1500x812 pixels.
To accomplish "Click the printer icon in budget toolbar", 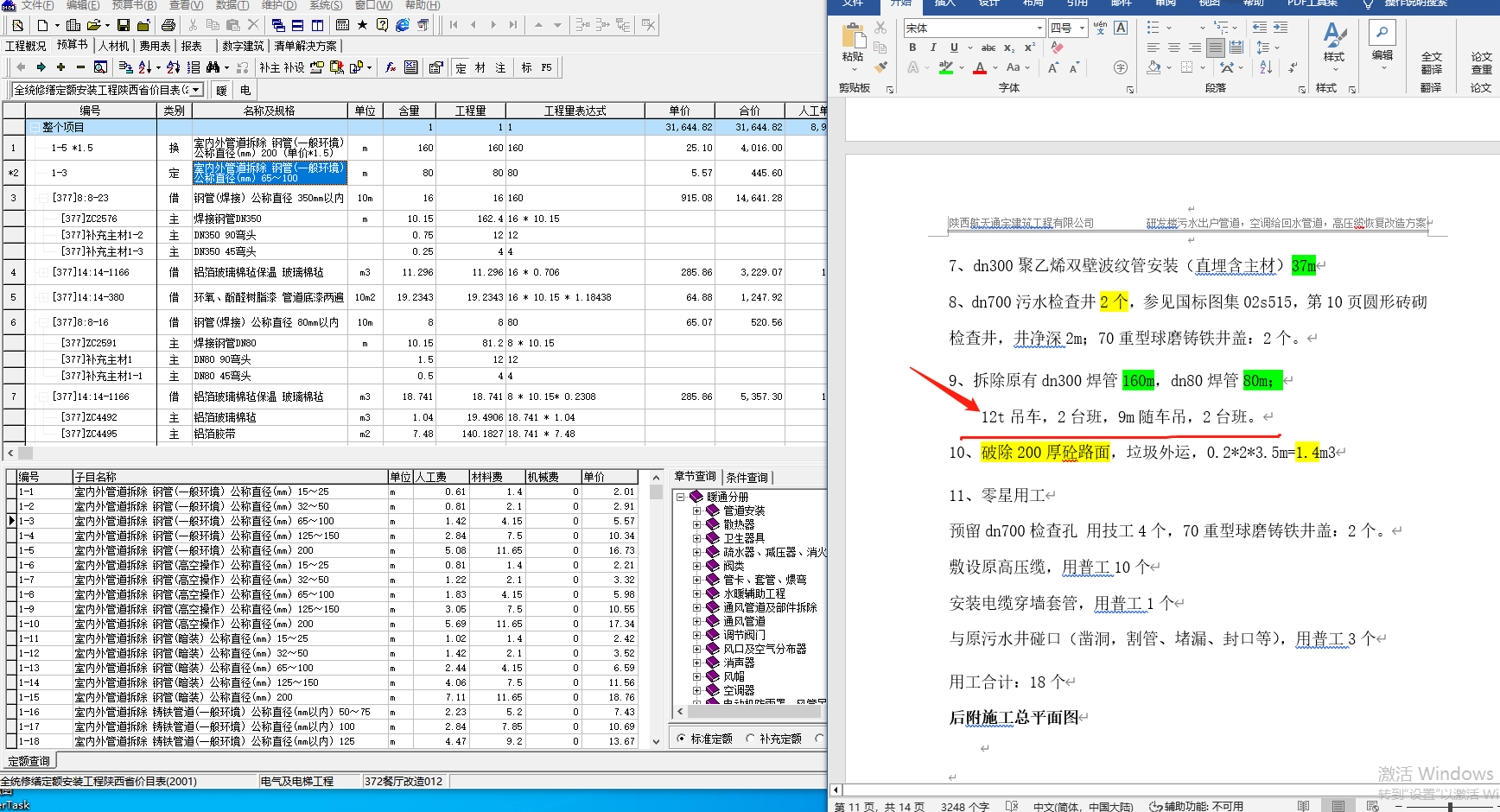I will point(168,25).
